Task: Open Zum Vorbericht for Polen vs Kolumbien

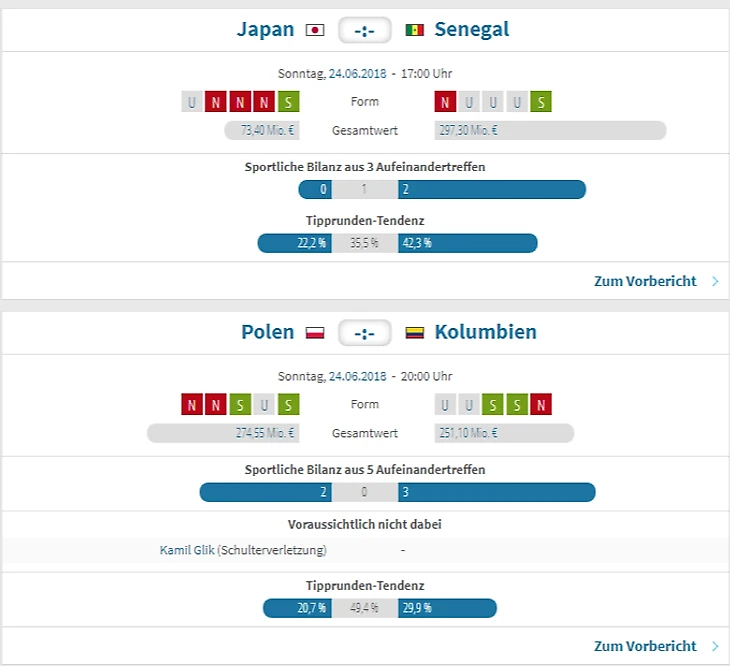Action: (x=645, y=647)
